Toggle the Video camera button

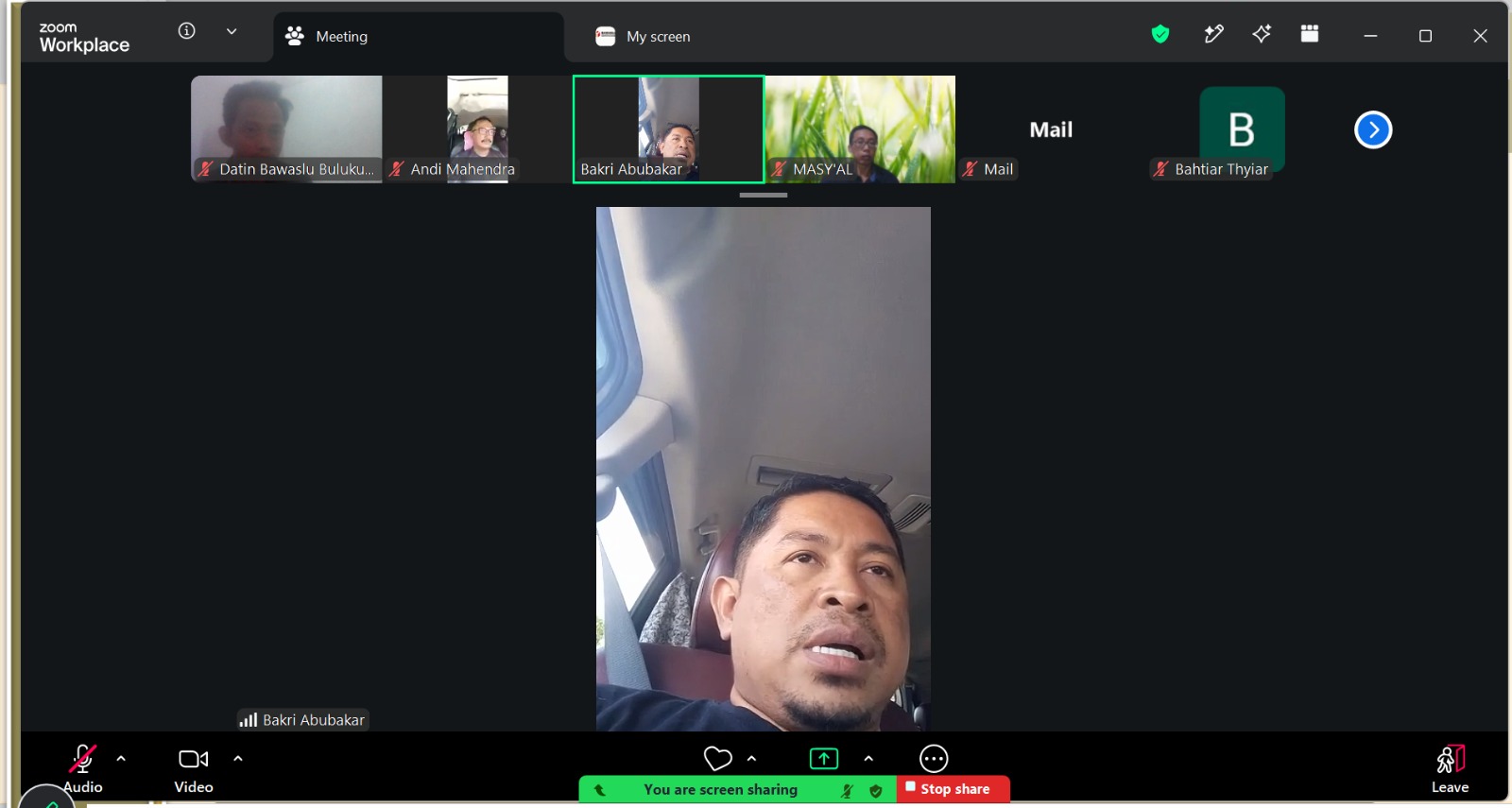pos(194,769)
